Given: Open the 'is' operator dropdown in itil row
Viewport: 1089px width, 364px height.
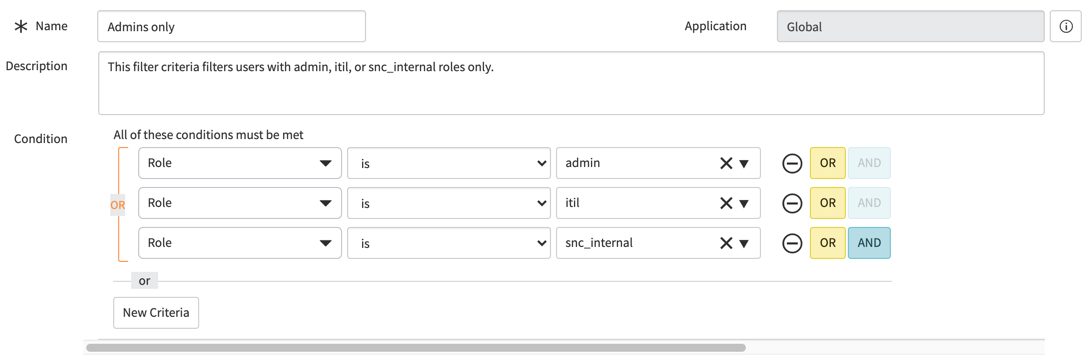Looking at the screenshot, I should pyautogui.click(x=449, y=203).
